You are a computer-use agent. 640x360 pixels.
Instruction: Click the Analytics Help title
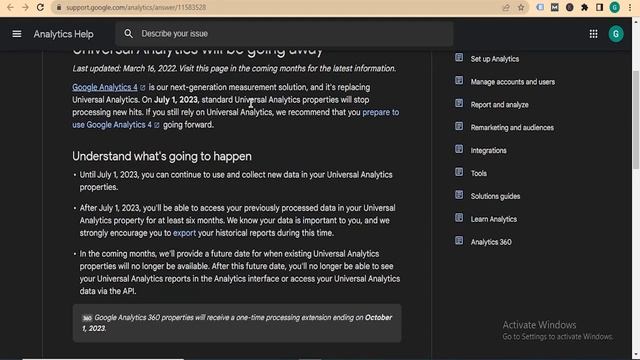coord(64,34)
